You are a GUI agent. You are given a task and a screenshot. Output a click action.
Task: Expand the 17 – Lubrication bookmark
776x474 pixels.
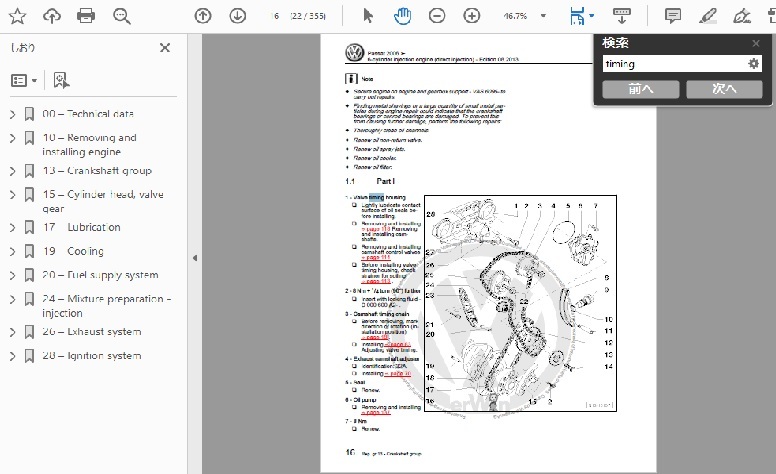12,228
